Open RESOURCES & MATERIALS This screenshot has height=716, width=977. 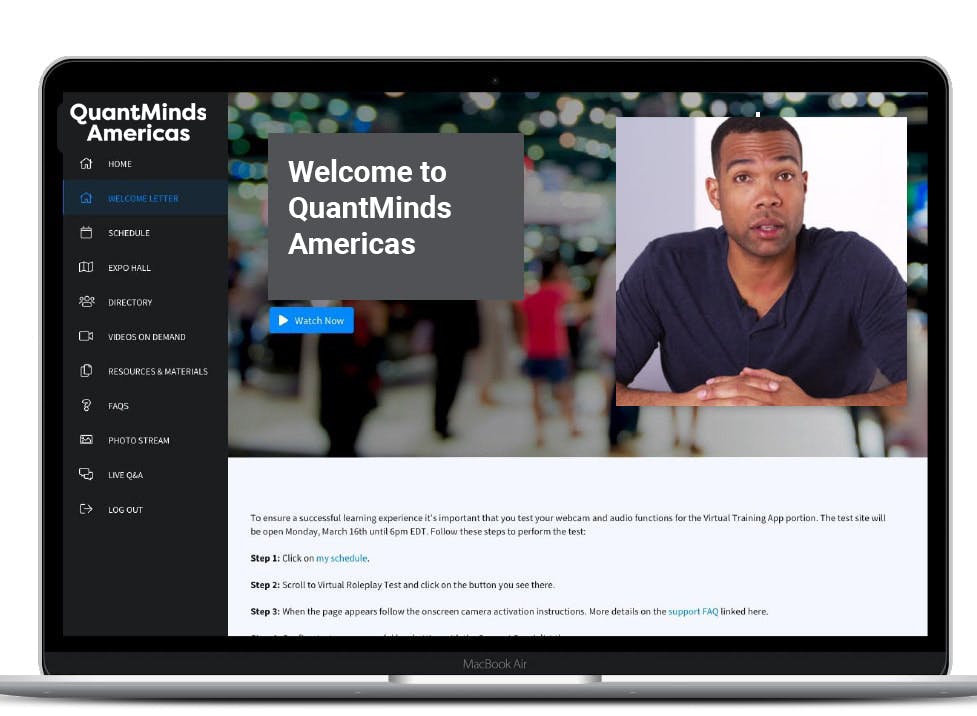click(x=158, y=371)
